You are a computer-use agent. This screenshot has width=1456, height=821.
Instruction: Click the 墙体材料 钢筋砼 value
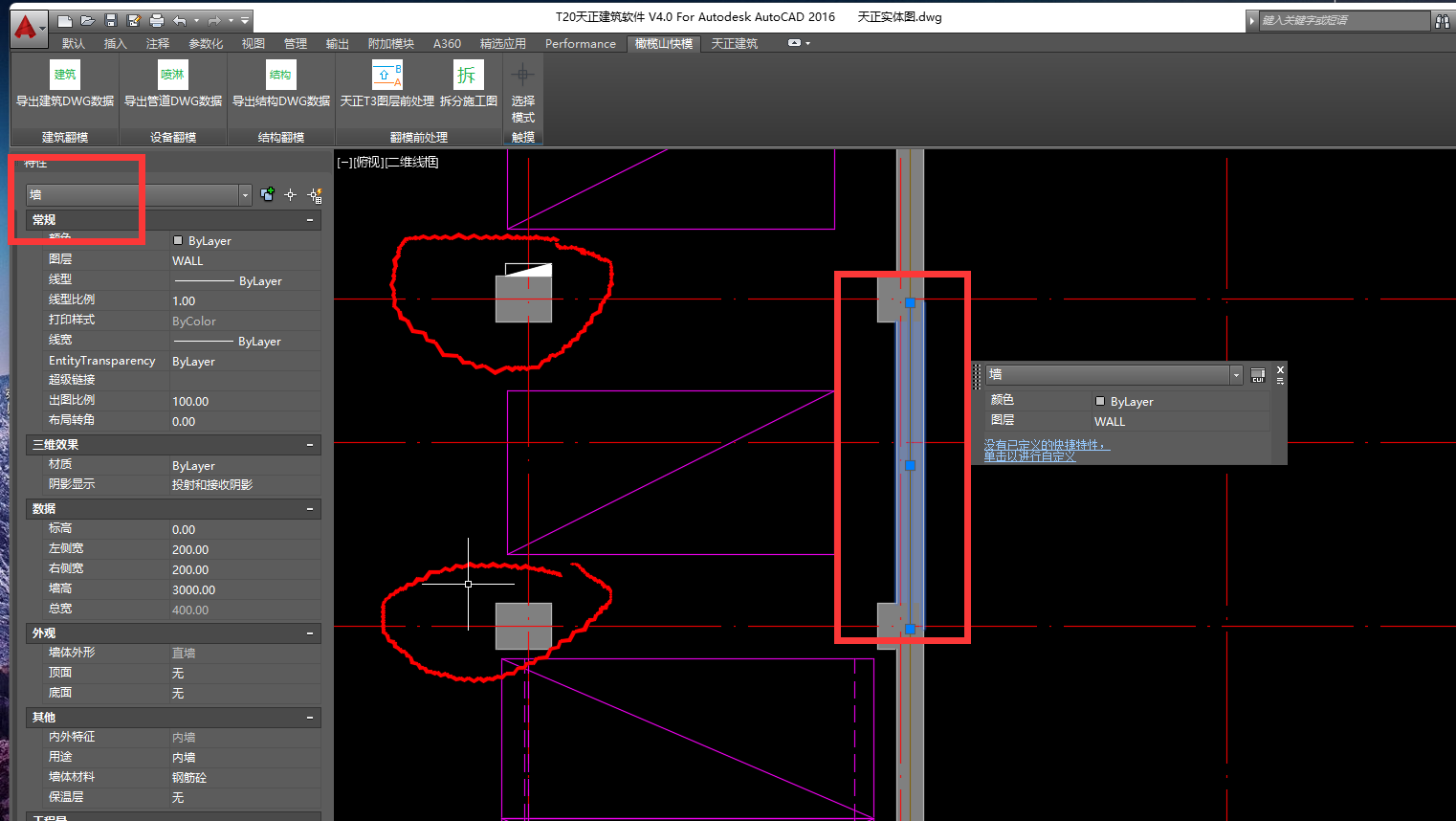tap(245, 777)
